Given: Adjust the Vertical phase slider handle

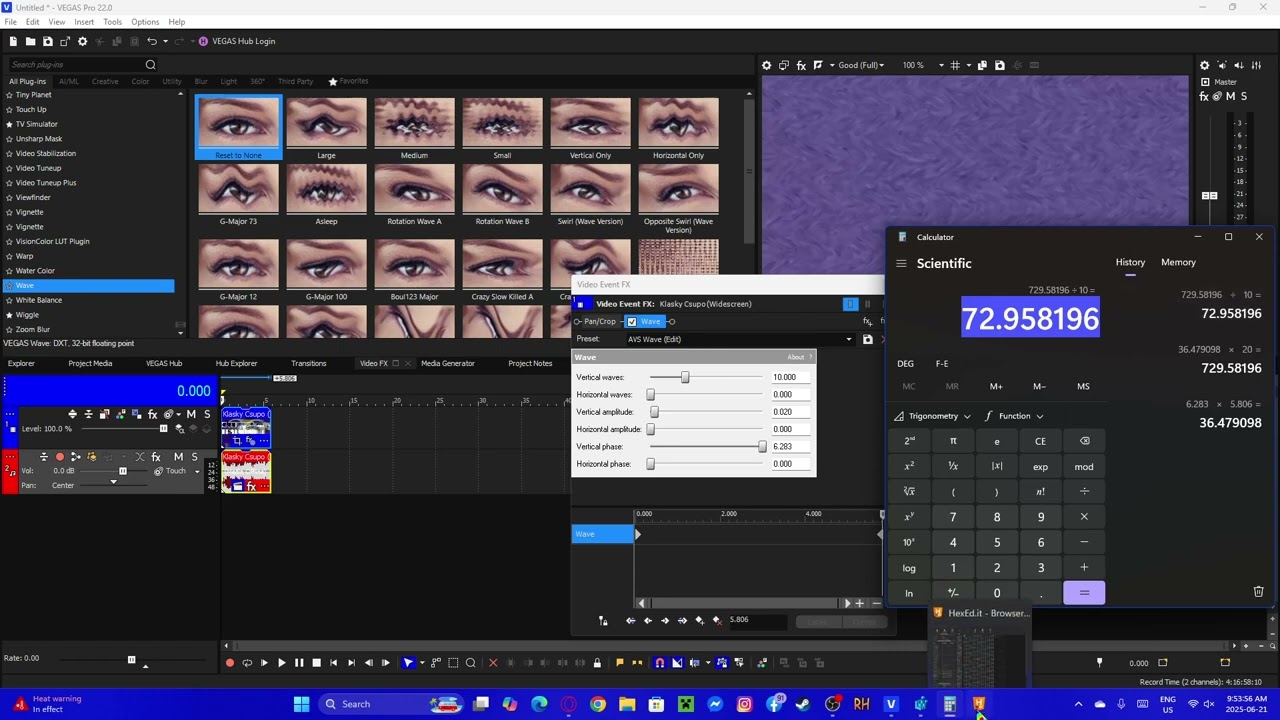Looking at the screenshot, I should tap(762, 446).
